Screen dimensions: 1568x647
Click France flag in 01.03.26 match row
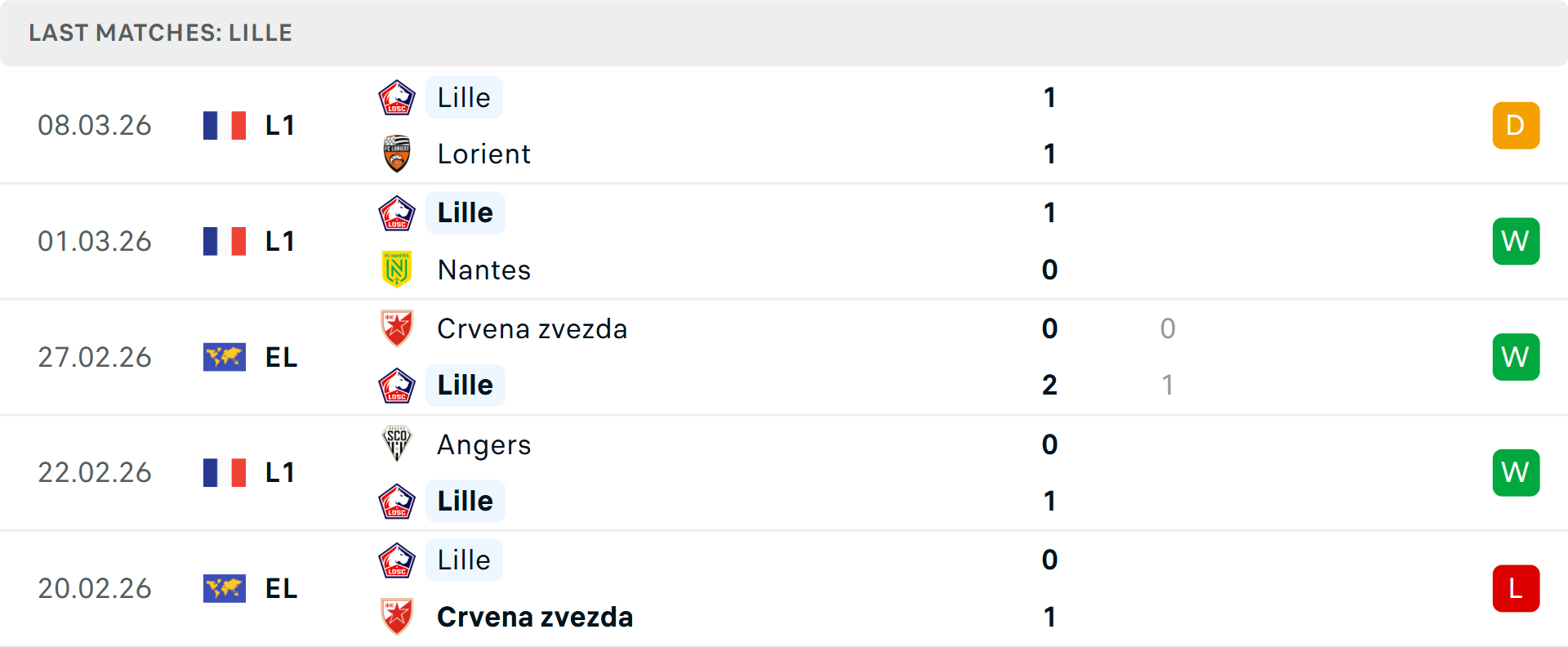click(x=225, y=241)
